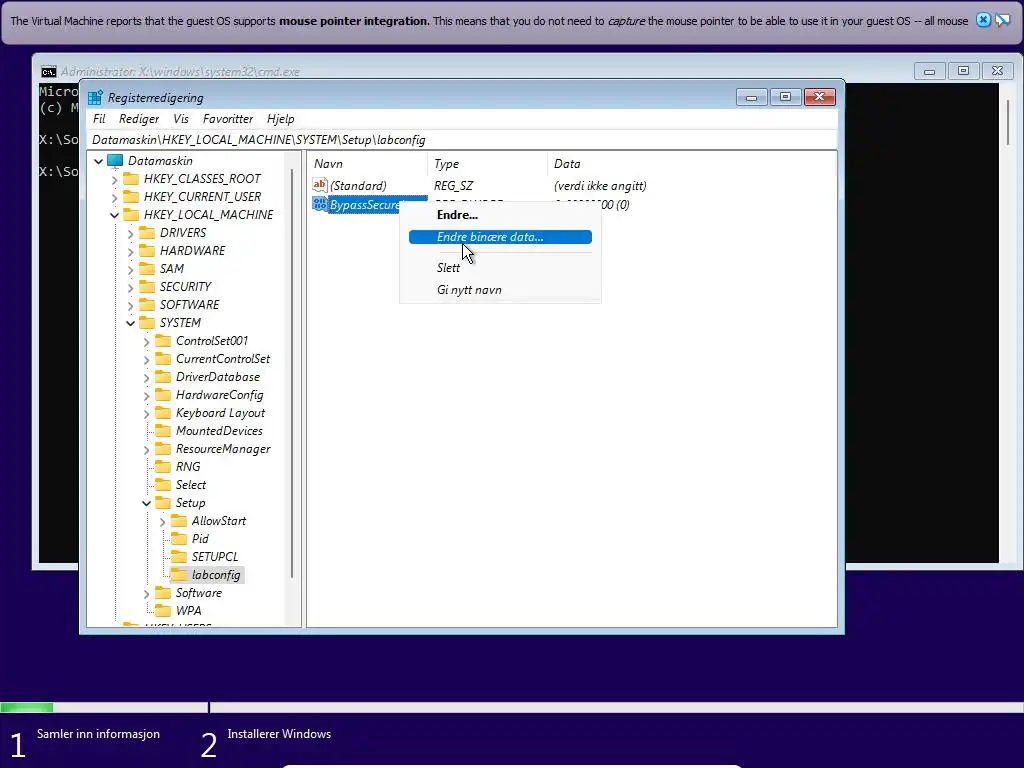This screenshot has width=1024, height=768.
Task: Collapse the Datamaskin root node
Action: coord(99,161)
